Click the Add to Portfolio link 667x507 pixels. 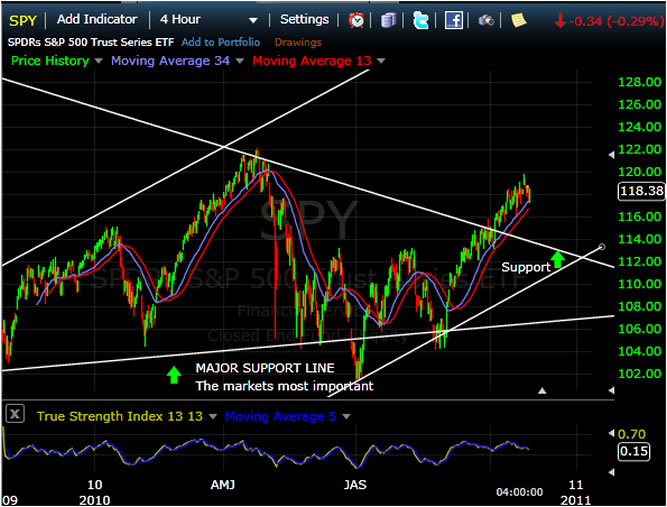[x=220, y=42]
